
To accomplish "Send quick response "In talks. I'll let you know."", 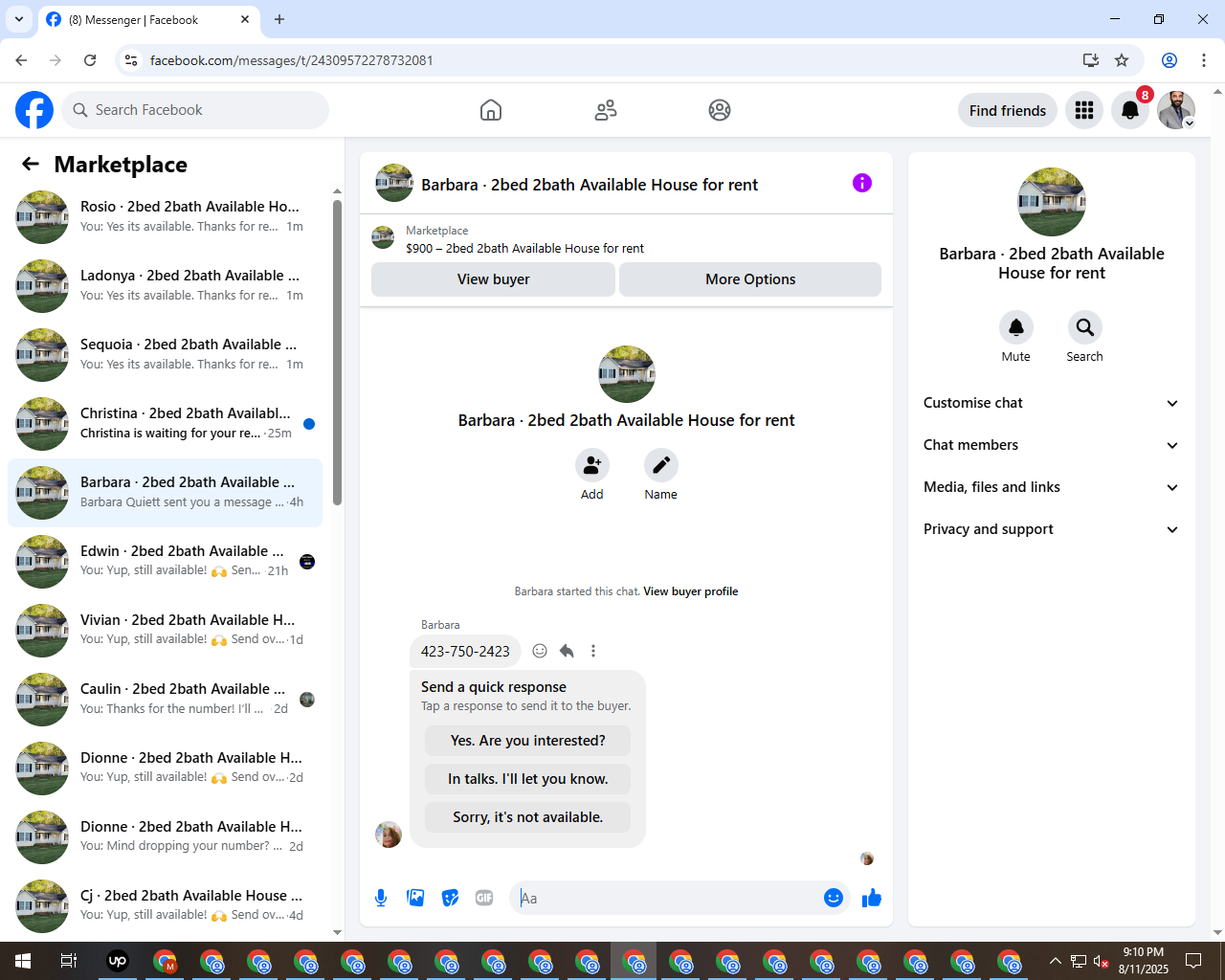I will point(527,779).
